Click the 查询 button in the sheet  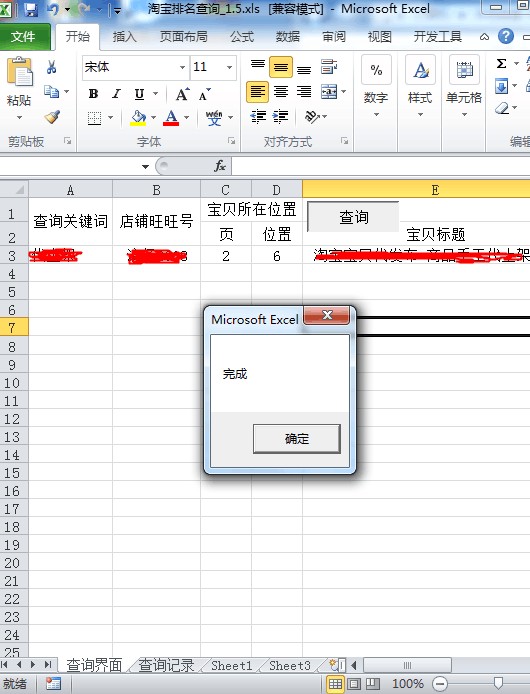pos(353,217)
